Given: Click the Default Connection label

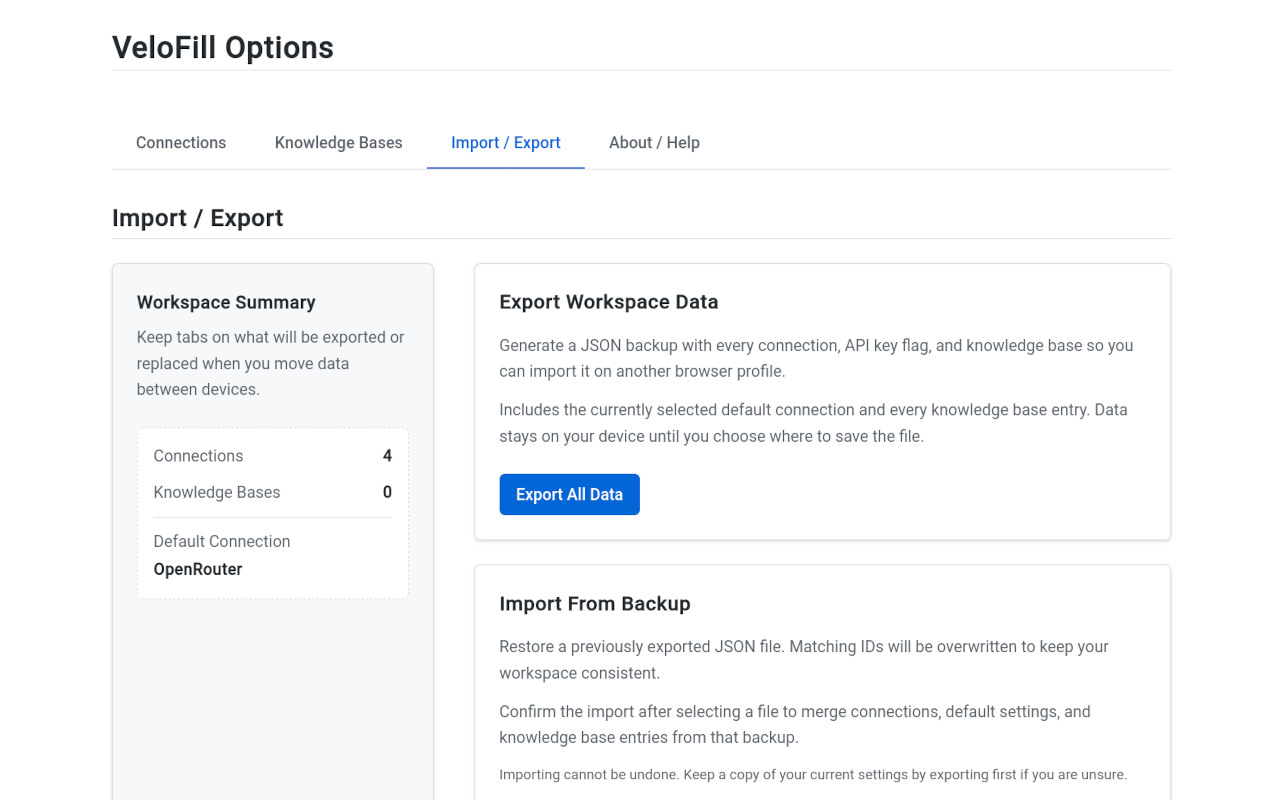Looking at the screenshot, I should pyautogui.click(x=221, y=541).
